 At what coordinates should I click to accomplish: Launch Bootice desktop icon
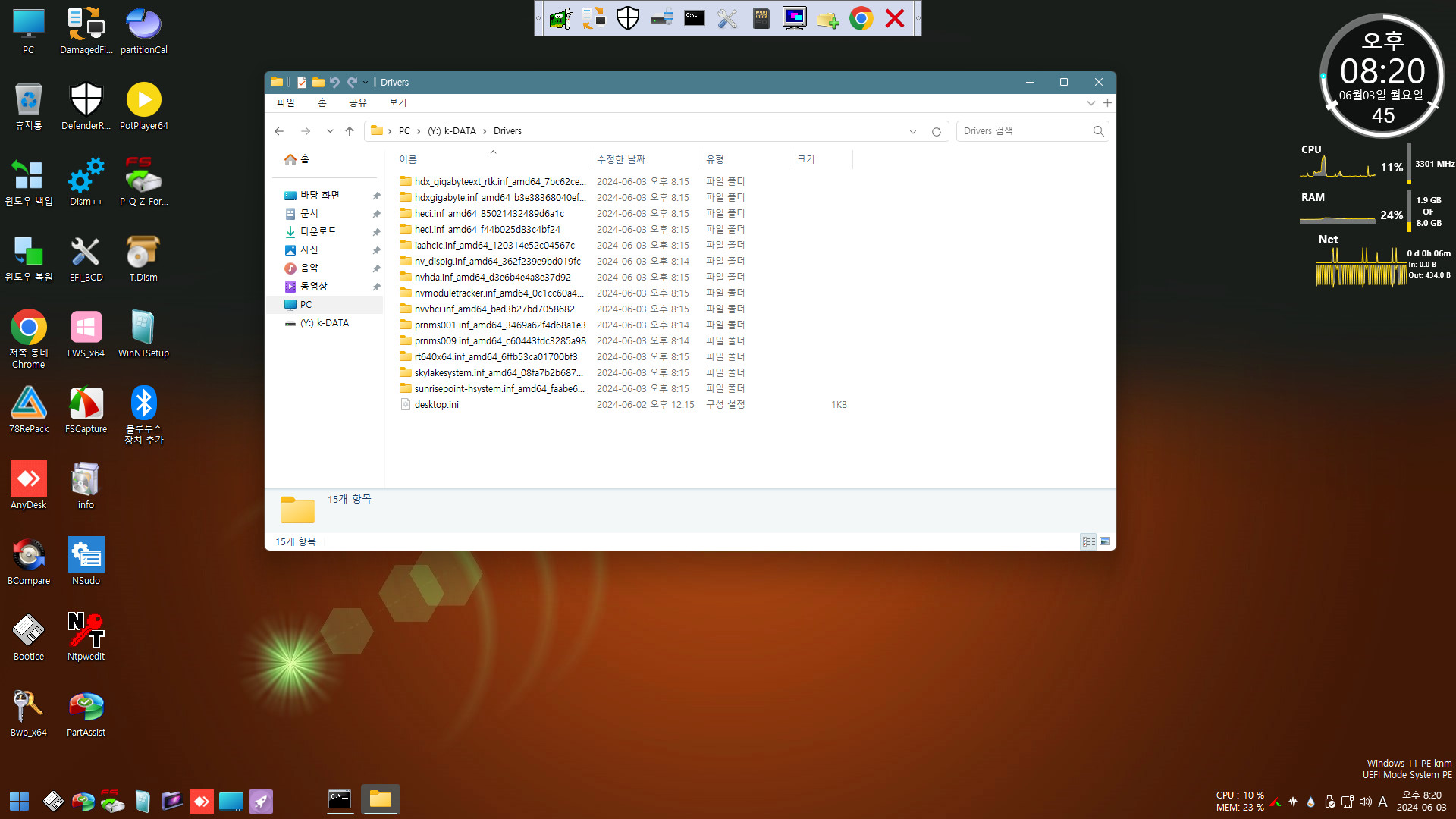pos(29,637)
